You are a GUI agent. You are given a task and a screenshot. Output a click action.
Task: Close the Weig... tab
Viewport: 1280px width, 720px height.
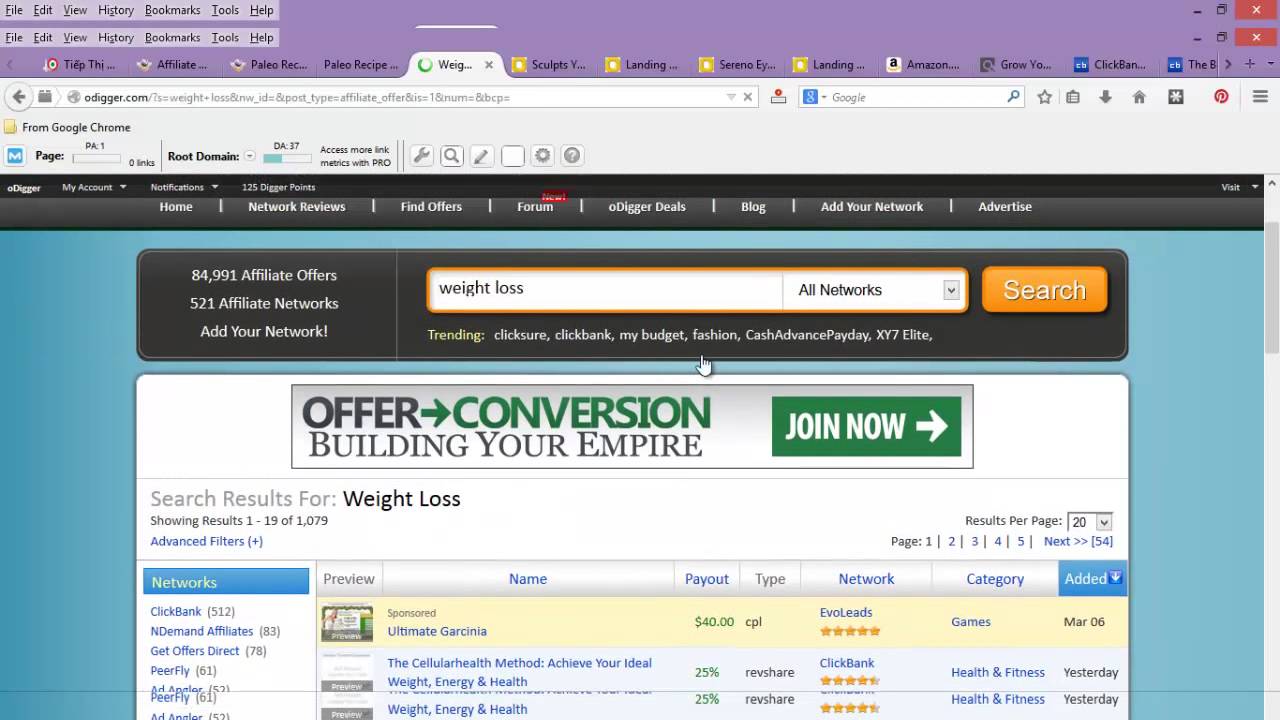point(489,65)
